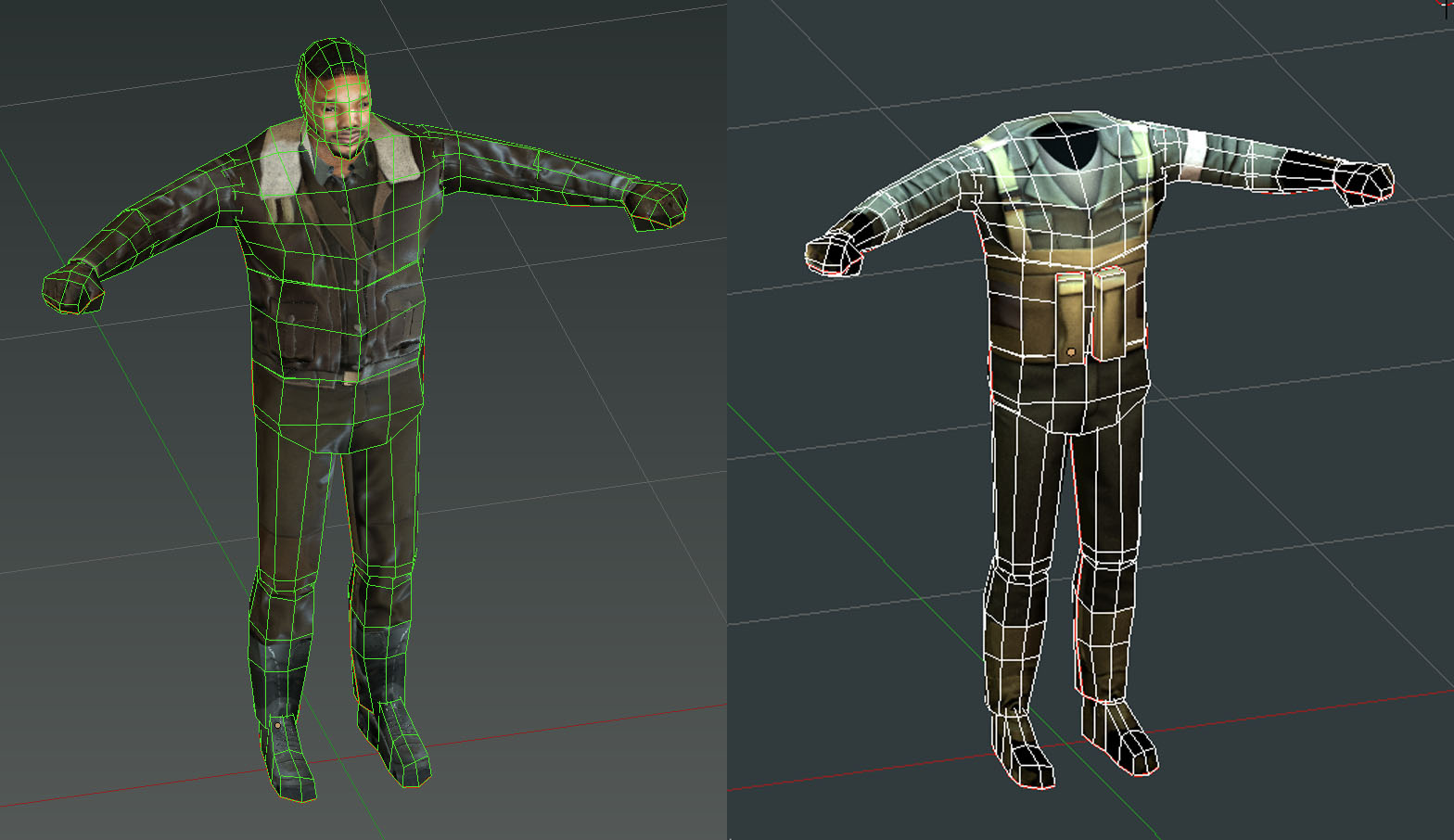Click the white-wireframe model's fist nearest the screen center

[835, 254]
